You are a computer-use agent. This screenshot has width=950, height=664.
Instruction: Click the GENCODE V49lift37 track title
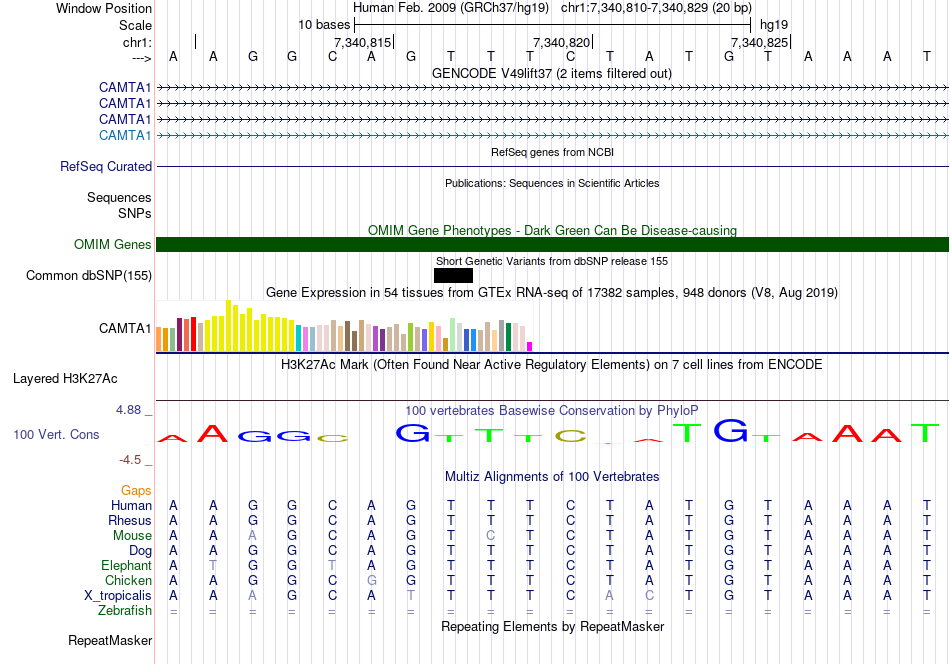[x=552, y=73]
